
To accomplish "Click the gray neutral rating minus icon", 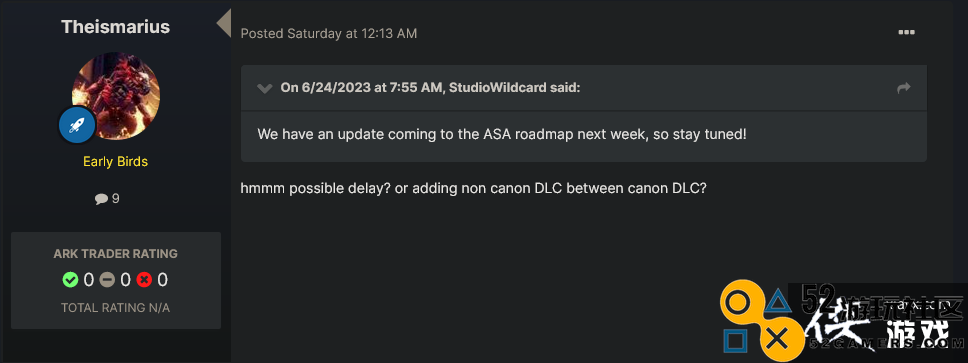I will 107,280.
